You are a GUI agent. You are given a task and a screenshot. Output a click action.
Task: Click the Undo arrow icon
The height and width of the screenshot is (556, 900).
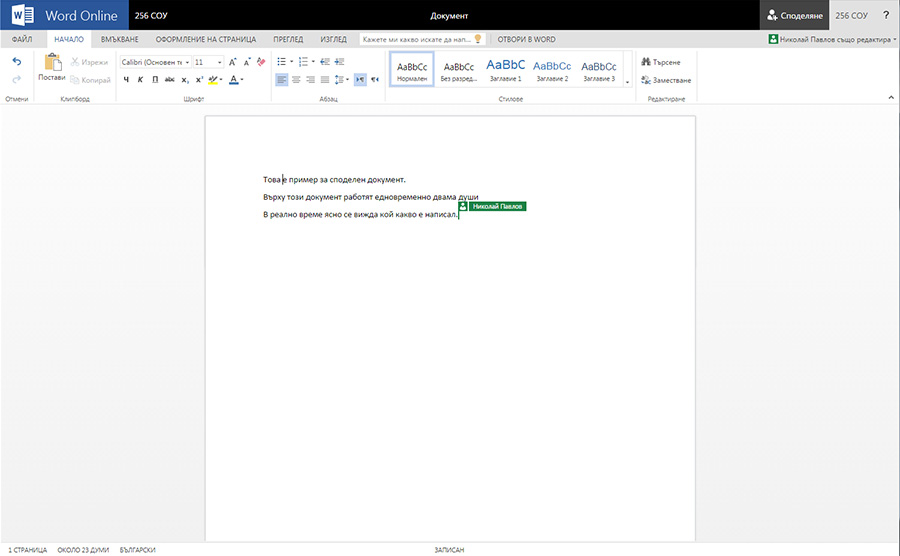(17, 61)
